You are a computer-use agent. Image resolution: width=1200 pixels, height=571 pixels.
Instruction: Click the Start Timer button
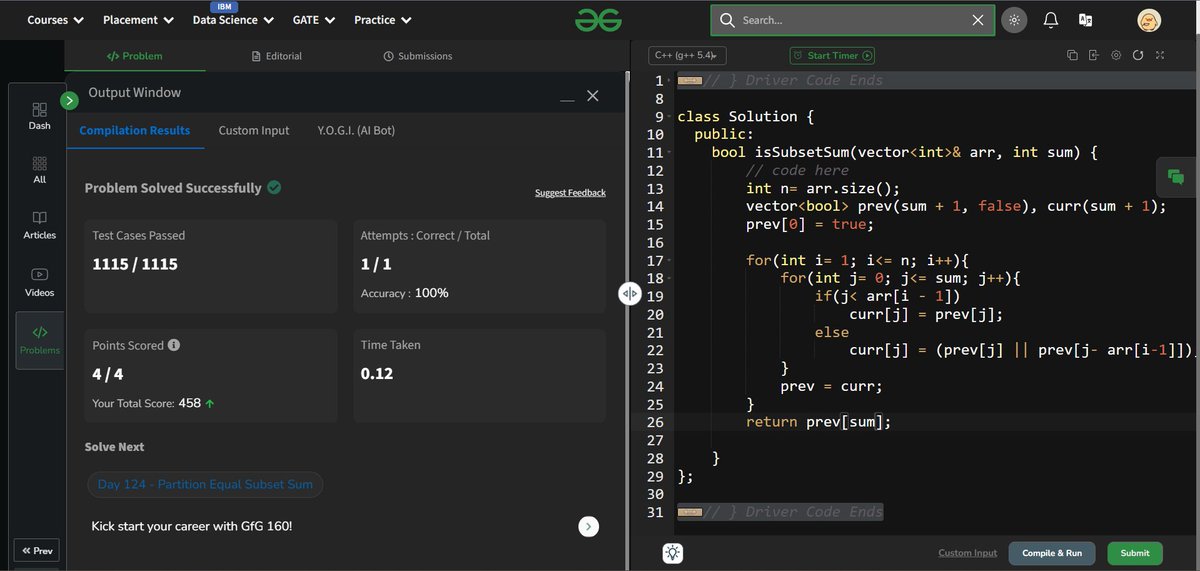coord(833,56)
